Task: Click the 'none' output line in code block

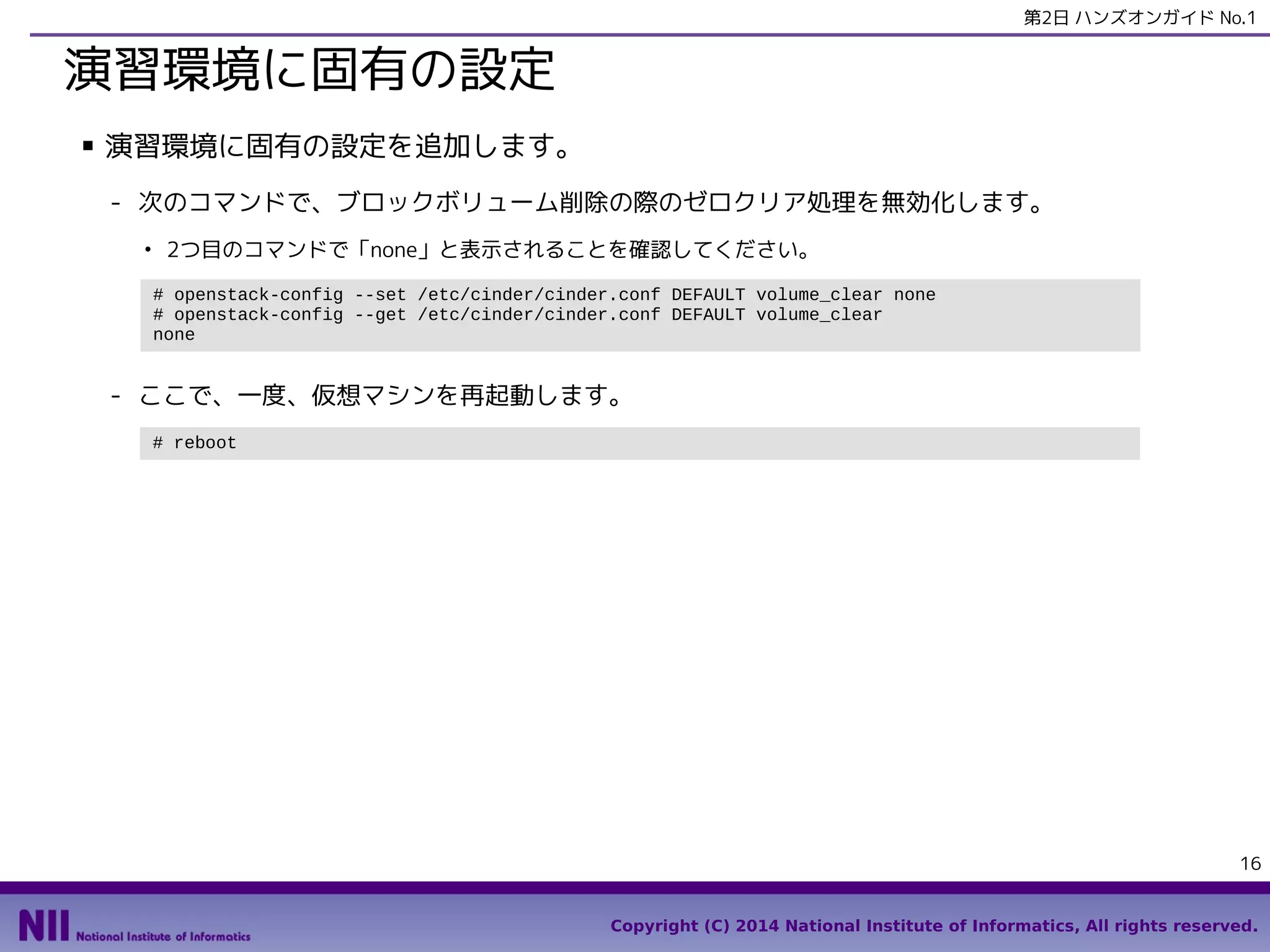Action: [174, 335]
